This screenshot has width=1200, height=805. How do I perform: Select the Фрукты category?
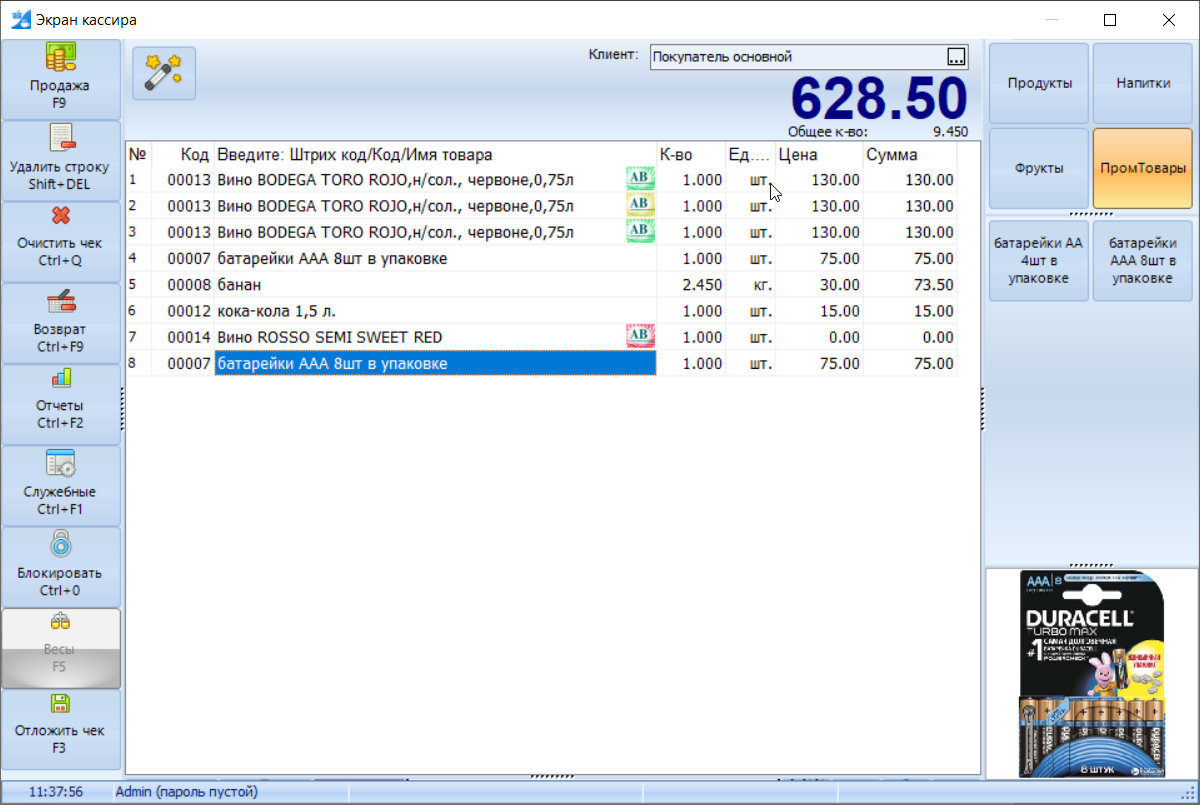[x=1039, y=168]
